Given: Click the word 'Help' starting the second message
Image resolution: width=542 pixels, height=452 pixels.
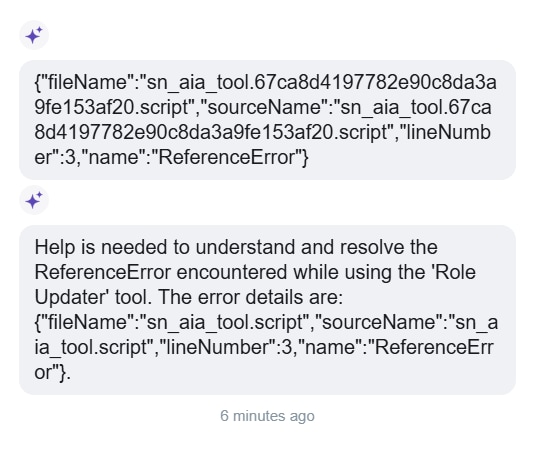Looking at the screenshot, I should click(55, 247).
